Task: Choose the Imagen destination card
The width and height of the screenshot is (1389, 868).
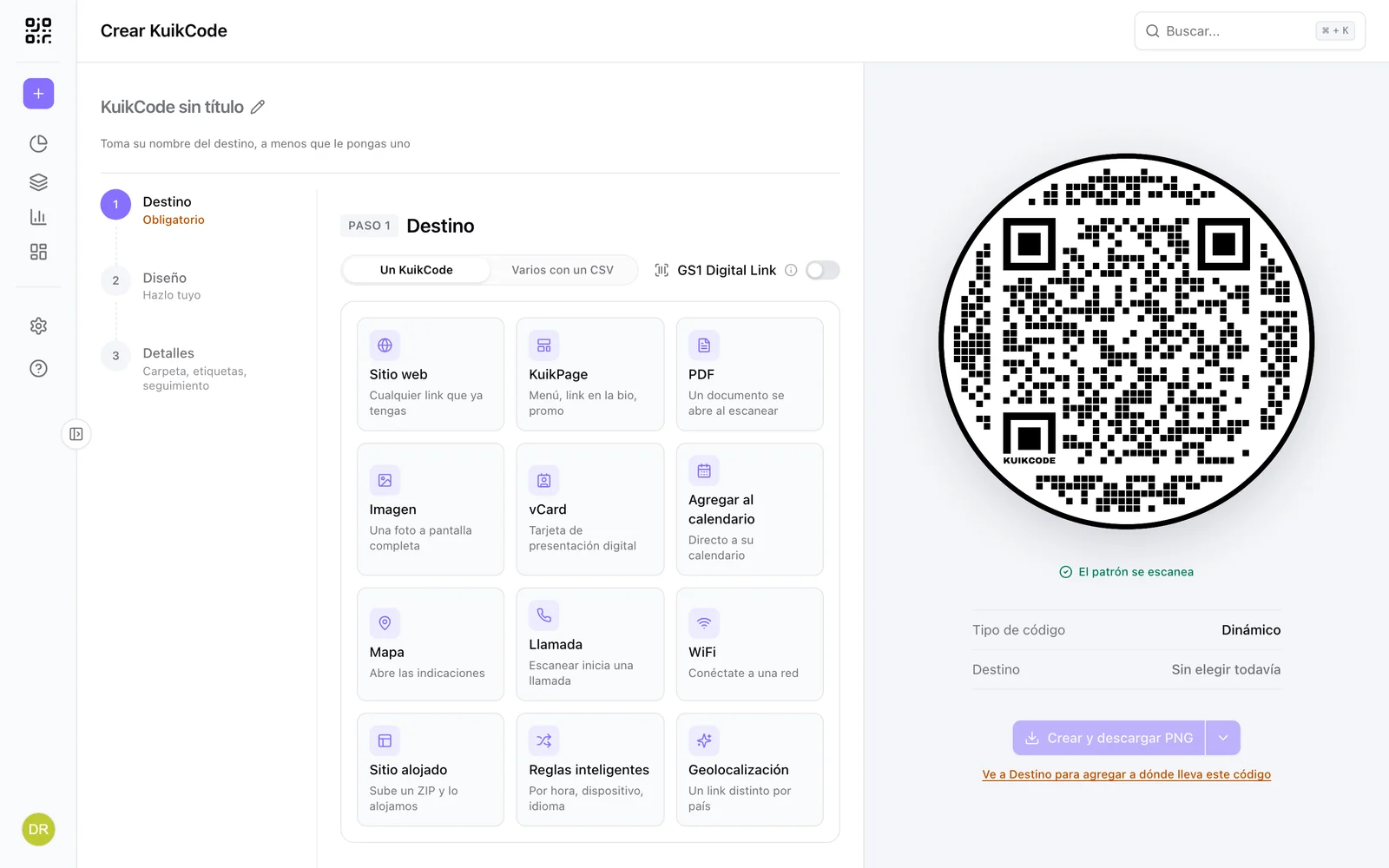Action: point(431,510)
